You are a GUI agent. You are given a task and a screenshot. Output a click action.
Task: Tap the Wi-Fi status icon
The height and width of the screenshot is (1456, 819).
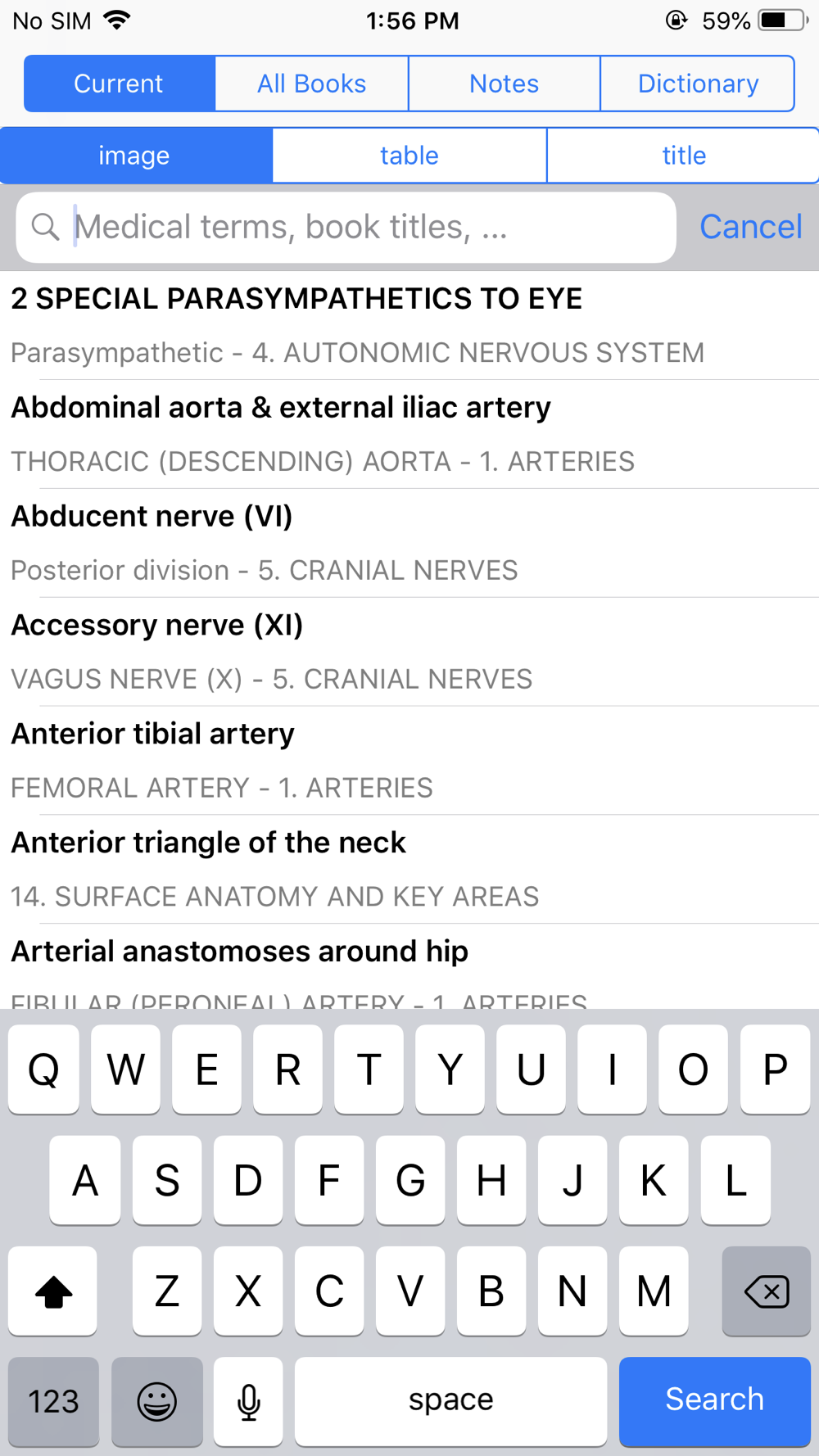117,20
